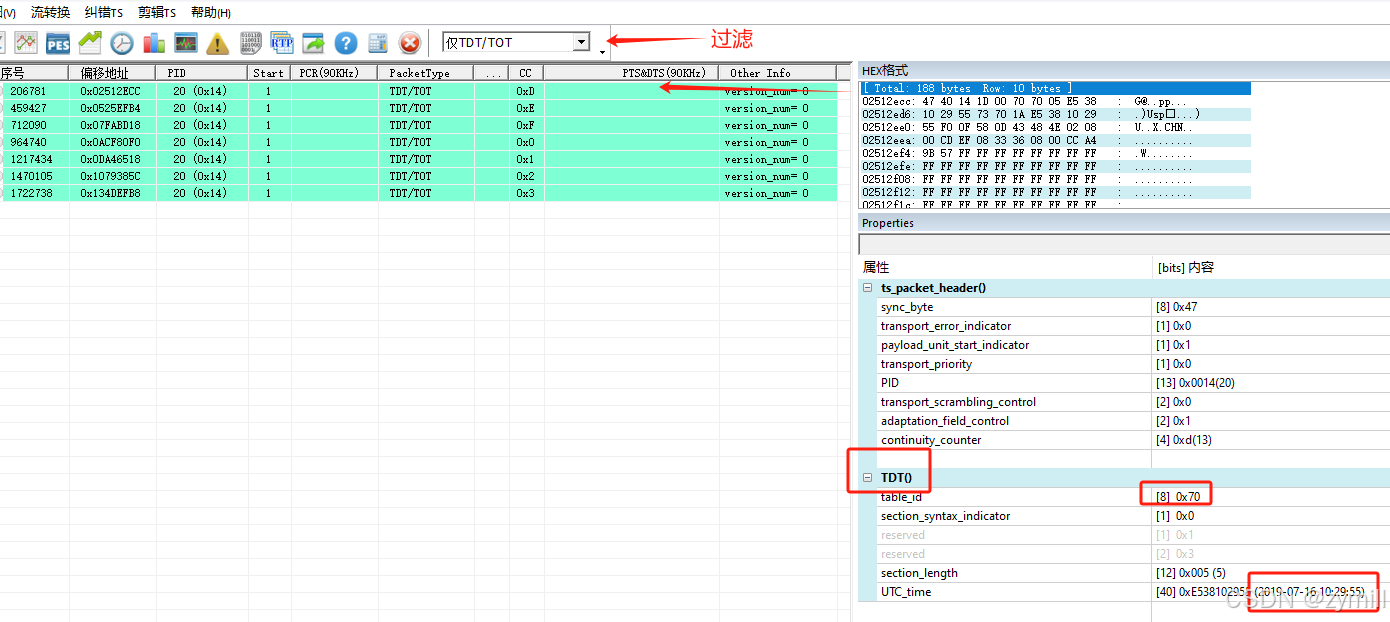The width and height of the screenshot is (1390, 622).
Task: Select packet row 1722738
Action: coord(419,193)
